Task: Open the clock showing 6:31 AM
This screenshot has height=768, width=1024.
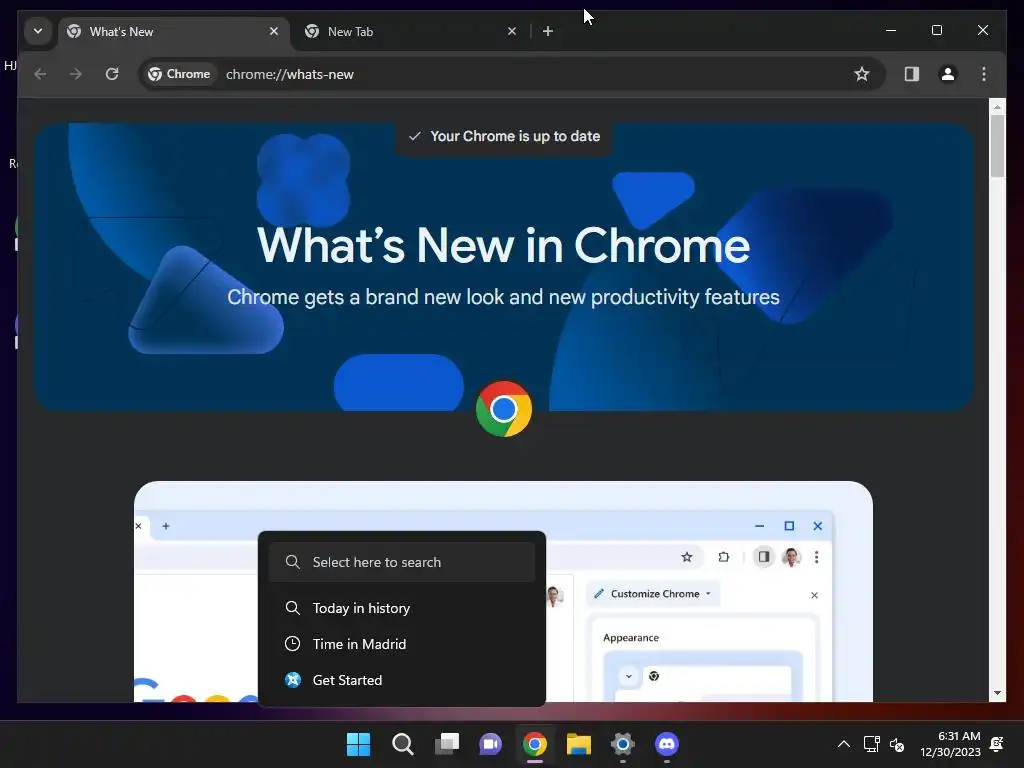Action: tap(950, 744)
